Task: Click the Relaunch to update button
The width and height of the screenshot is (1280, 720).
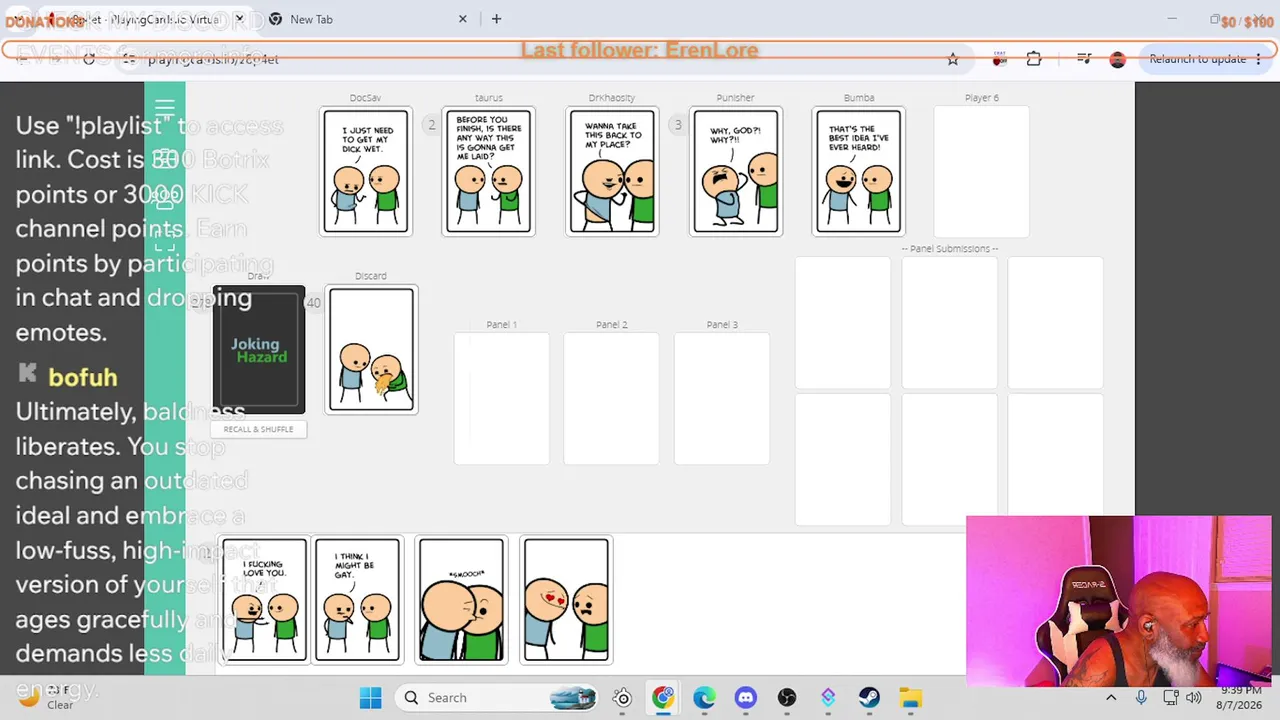Action: (1197, 59)
